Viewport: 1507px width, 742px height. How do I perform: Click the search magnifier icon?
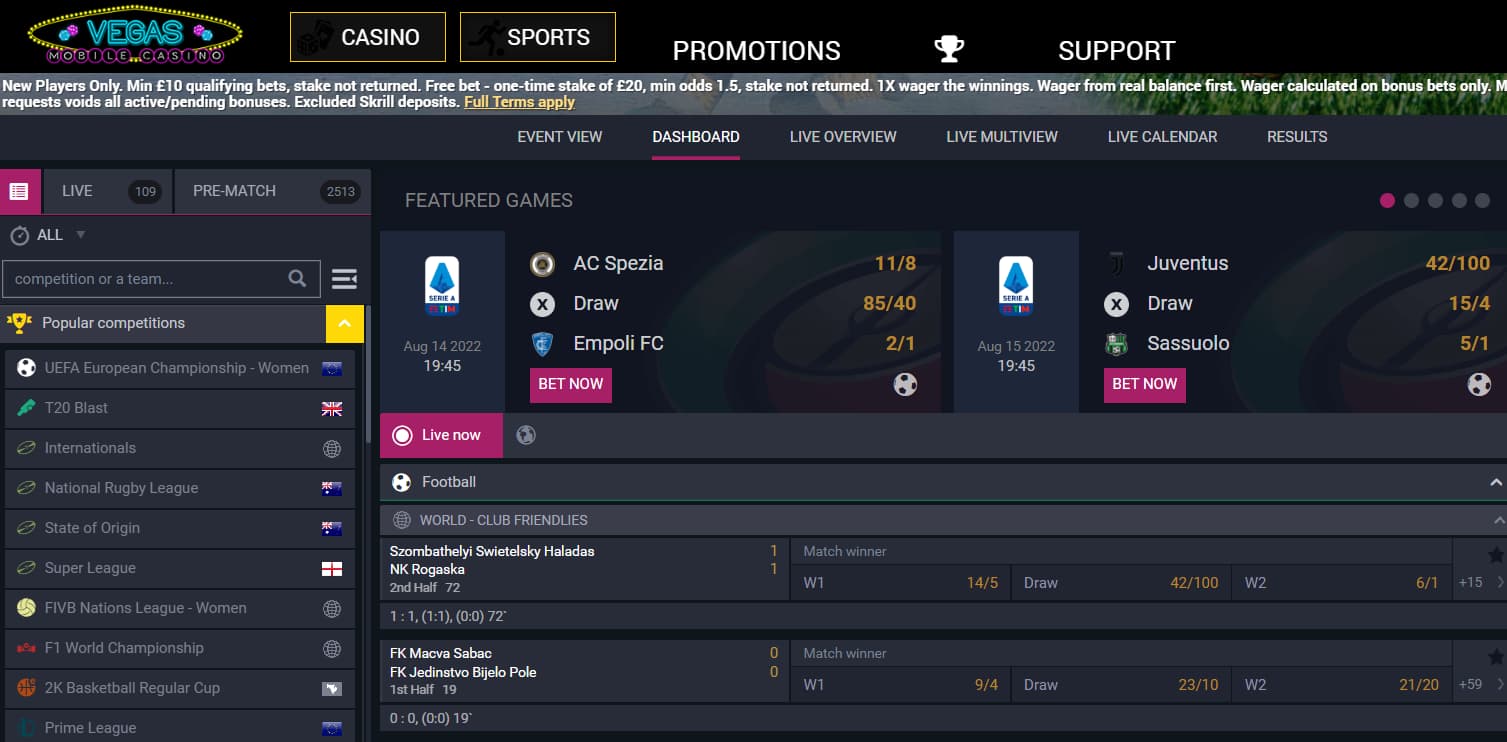tap(297, 279)
